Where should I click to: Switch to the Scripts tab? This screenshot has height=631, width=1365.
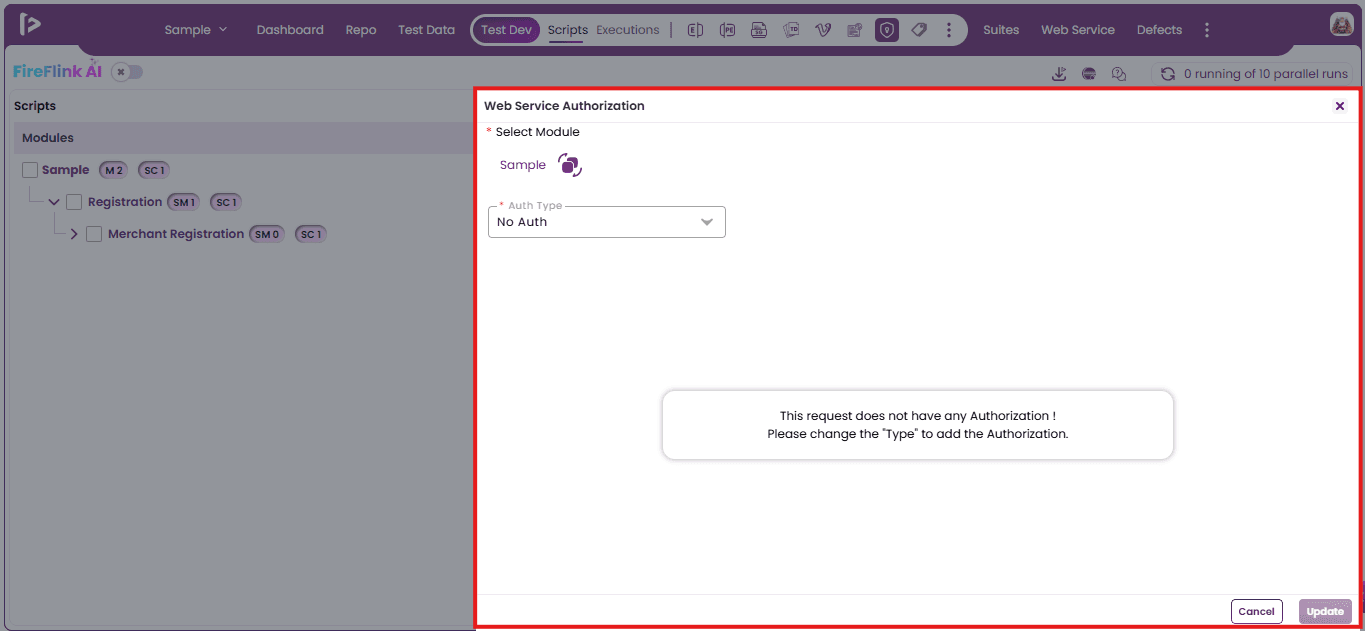pyautogui.click(x=568, y=30)
